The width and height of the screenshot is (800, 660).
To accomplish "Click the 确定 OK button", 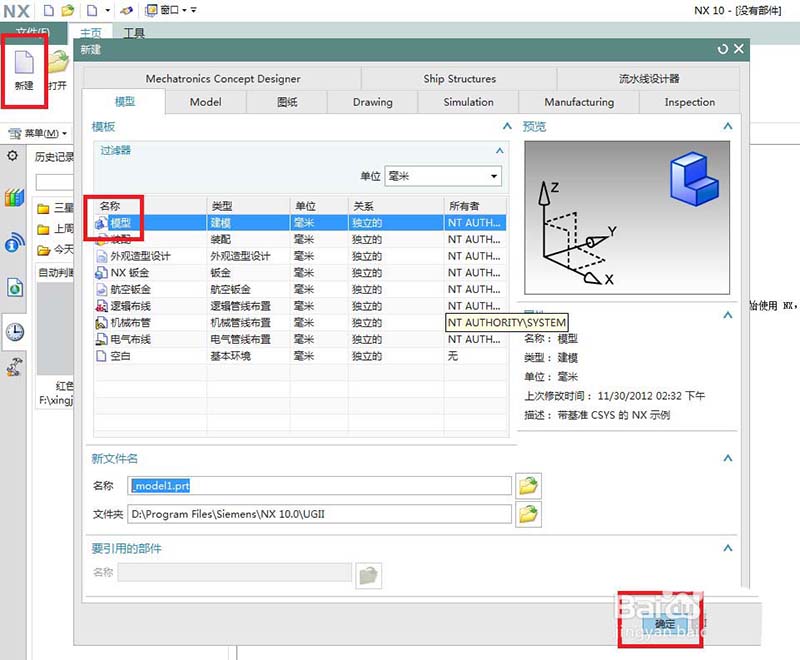I will point(665,624).
